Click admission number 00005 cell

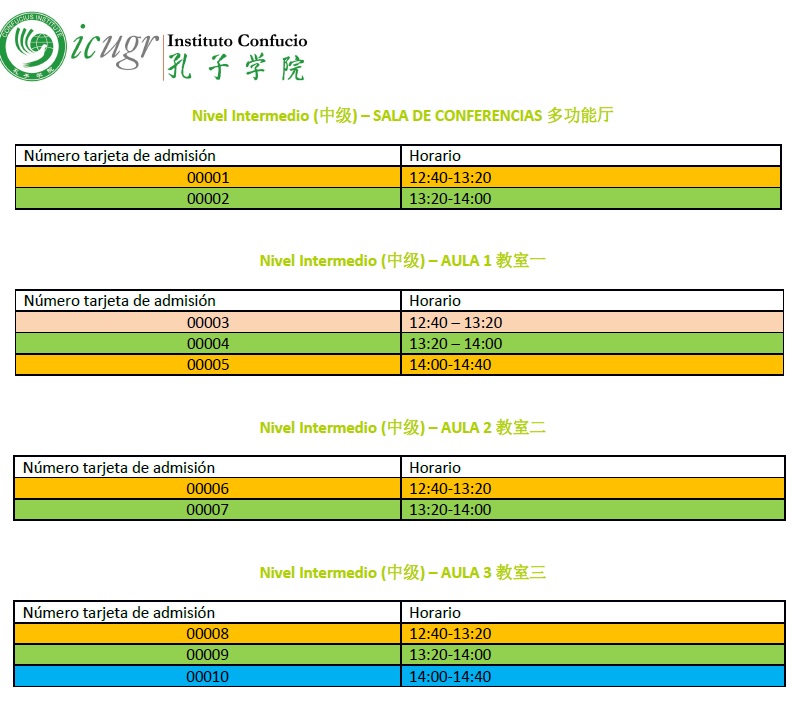(x=208, y=364)
